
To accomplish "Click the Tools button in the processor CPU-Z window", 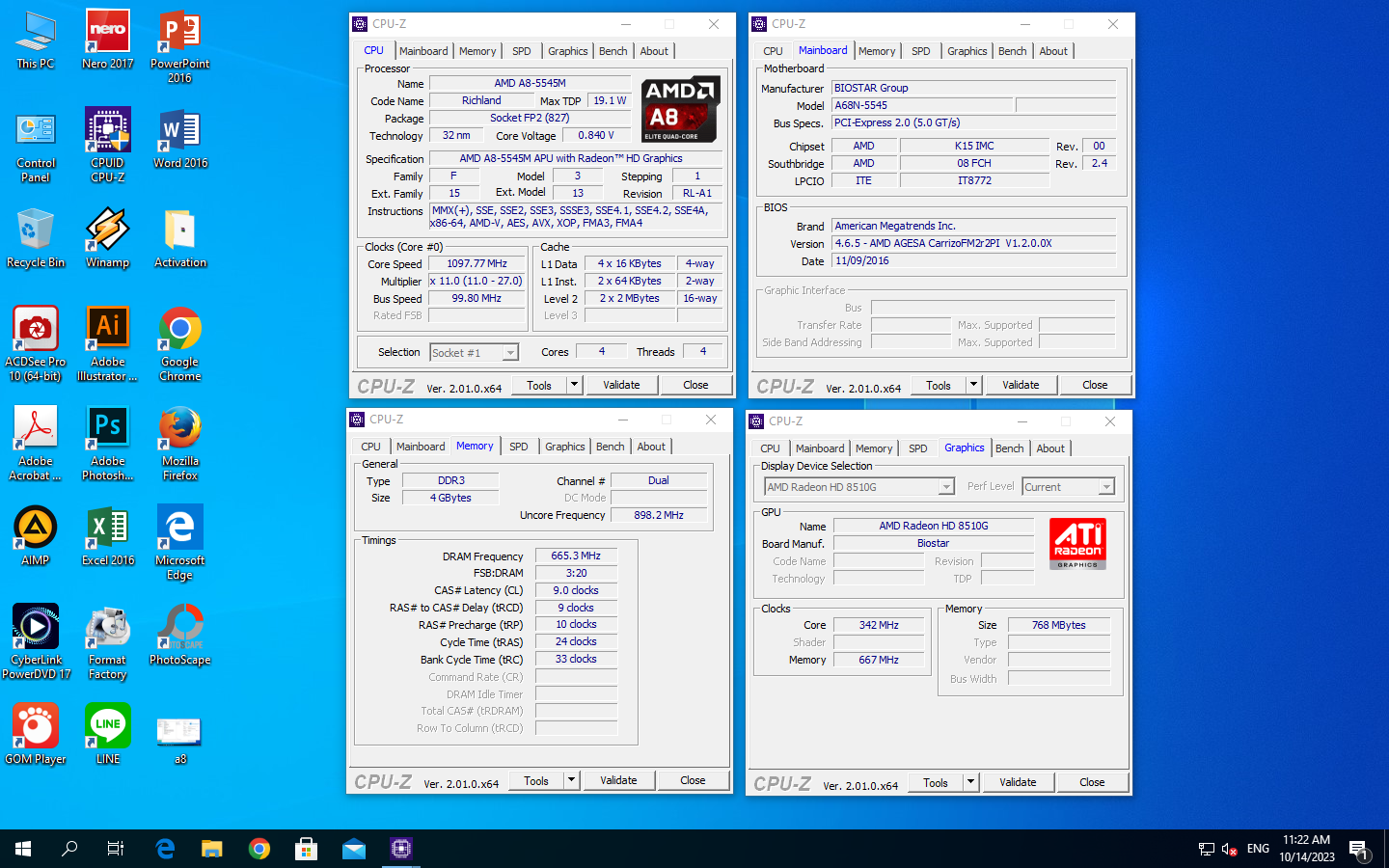I will point(539,385).
